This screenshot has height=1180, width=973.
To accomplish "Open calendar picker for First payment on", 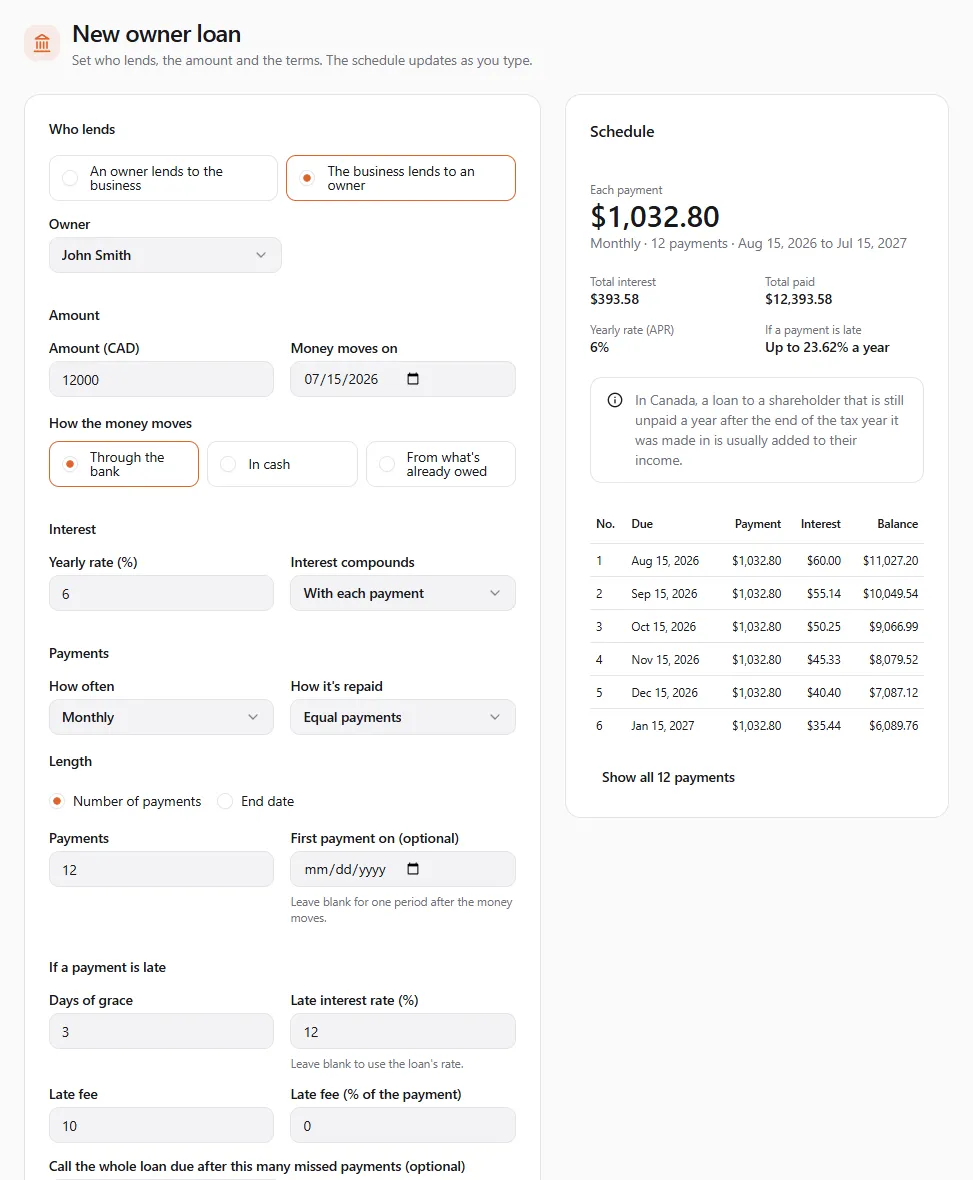I will pos(412,869).
